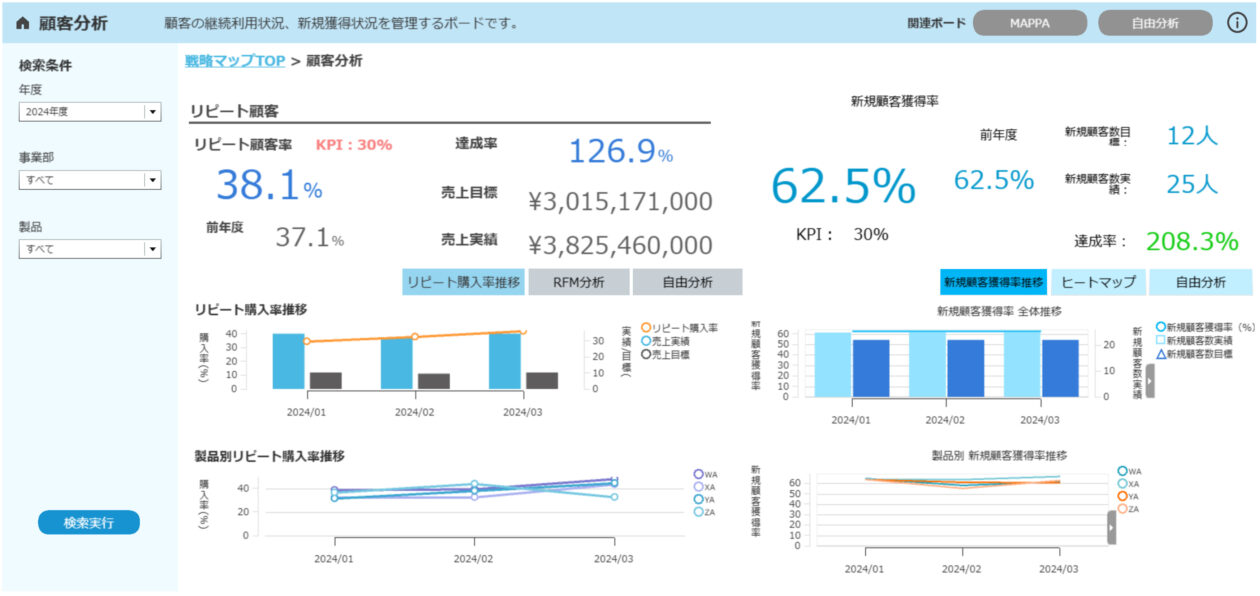Open the 自由分析 tab under 新規顧客獲得率
1260x596 pixels.
[x=1200, y=282]
